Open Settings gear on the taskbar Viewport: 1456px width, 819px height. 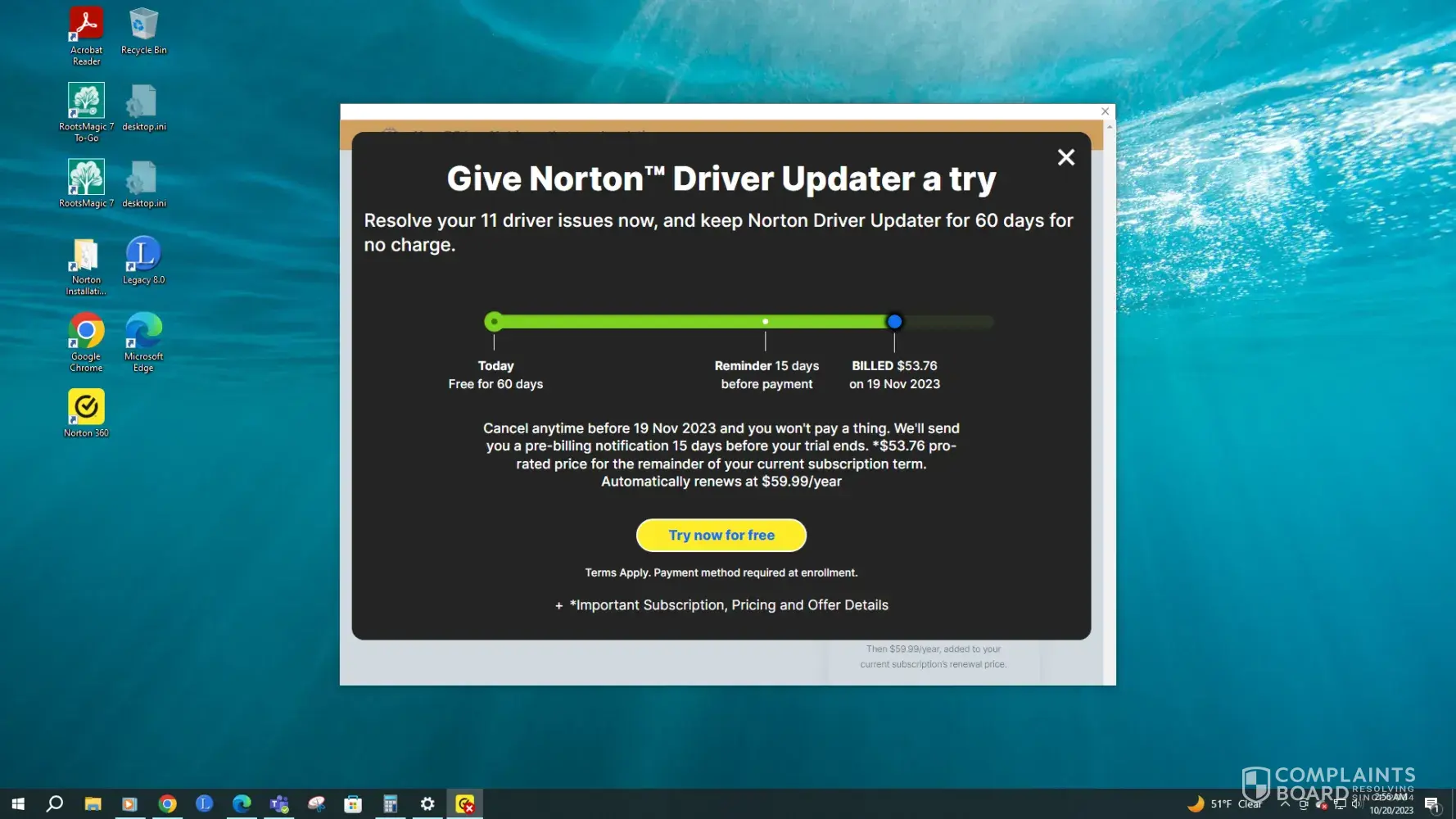tap(427, 804)
